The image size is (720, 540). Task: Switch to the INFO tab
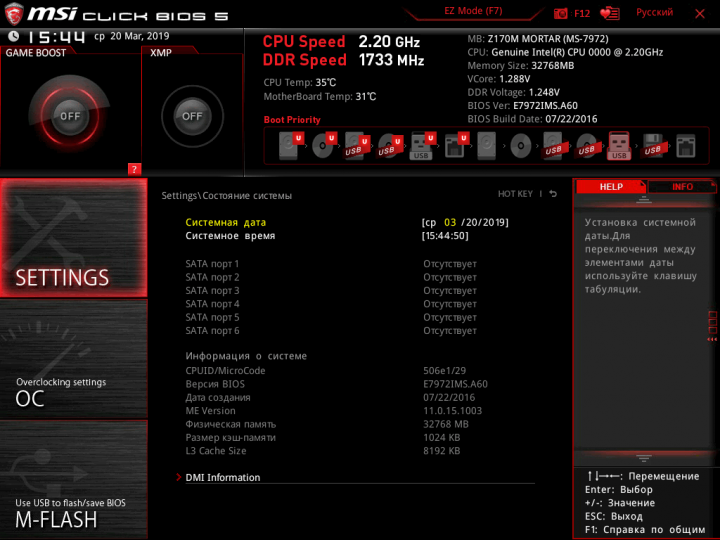[682, 186]
